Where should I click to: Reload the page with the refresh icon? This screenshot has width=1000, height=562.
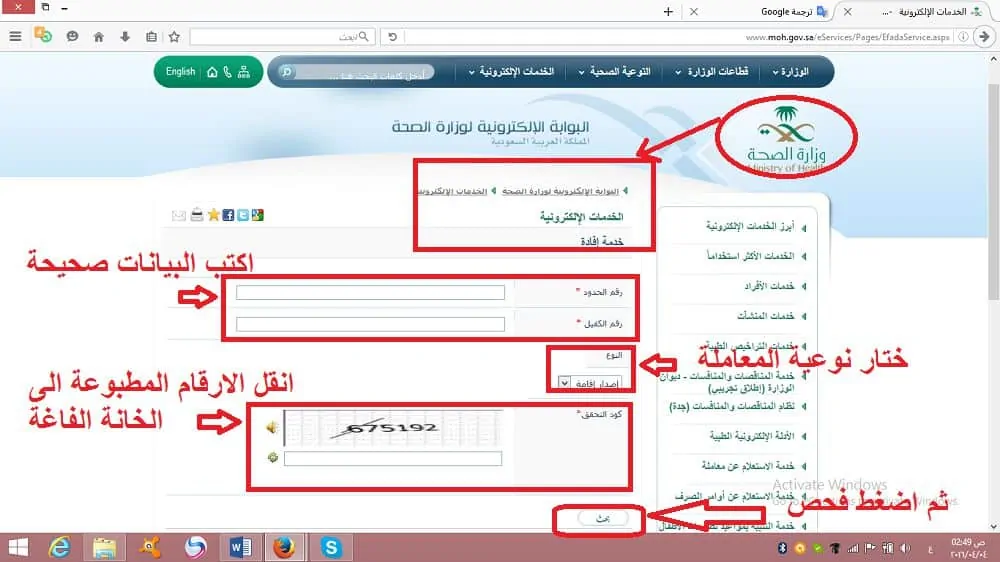tap(392, 37)
